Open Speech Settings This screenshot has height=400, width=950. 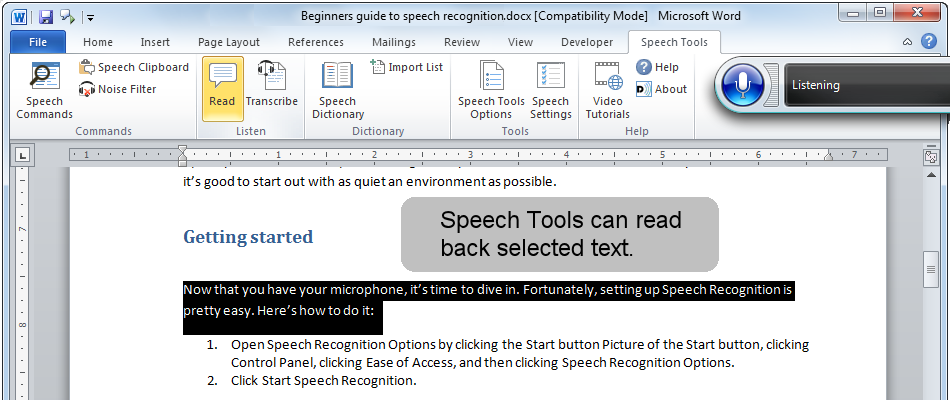click(x=551, y=90)
